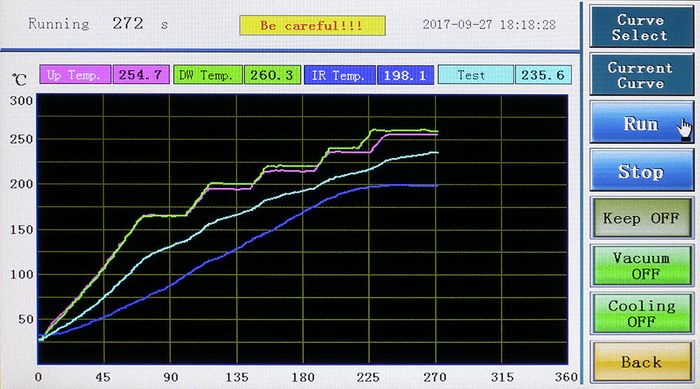Viewport: 700px width, 389px height.
Task: Select the cyan Test label
Action: (x=475, y=75)
